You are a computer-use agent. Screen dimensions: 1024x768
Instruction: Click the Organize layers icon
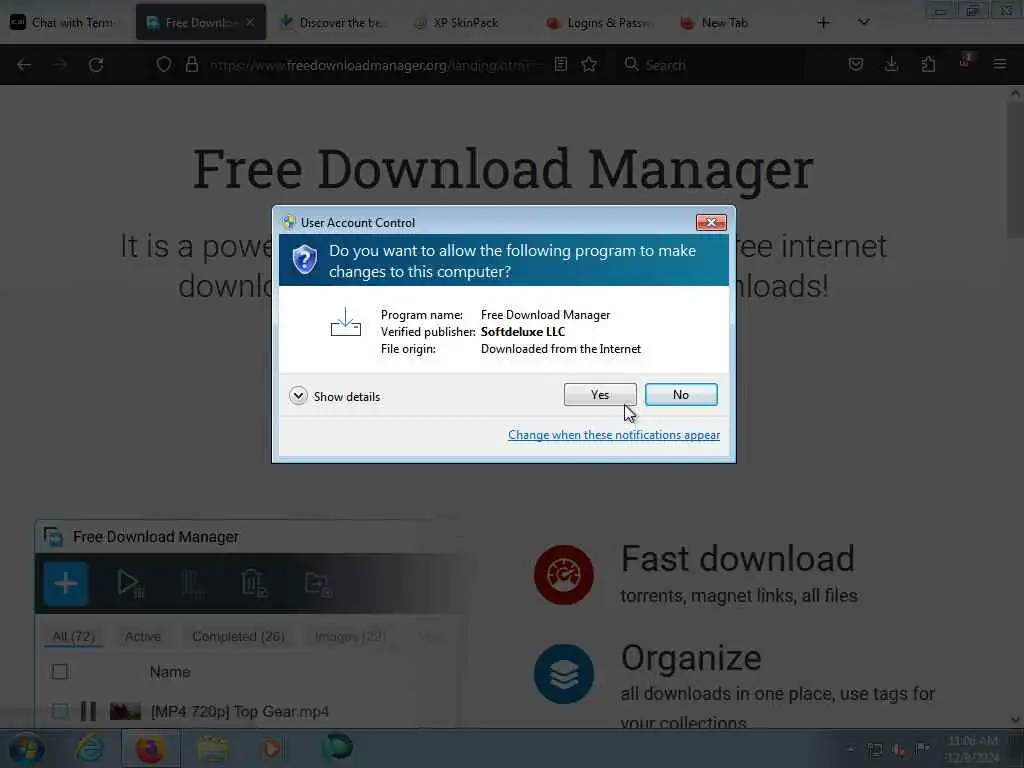click(564, 674)
